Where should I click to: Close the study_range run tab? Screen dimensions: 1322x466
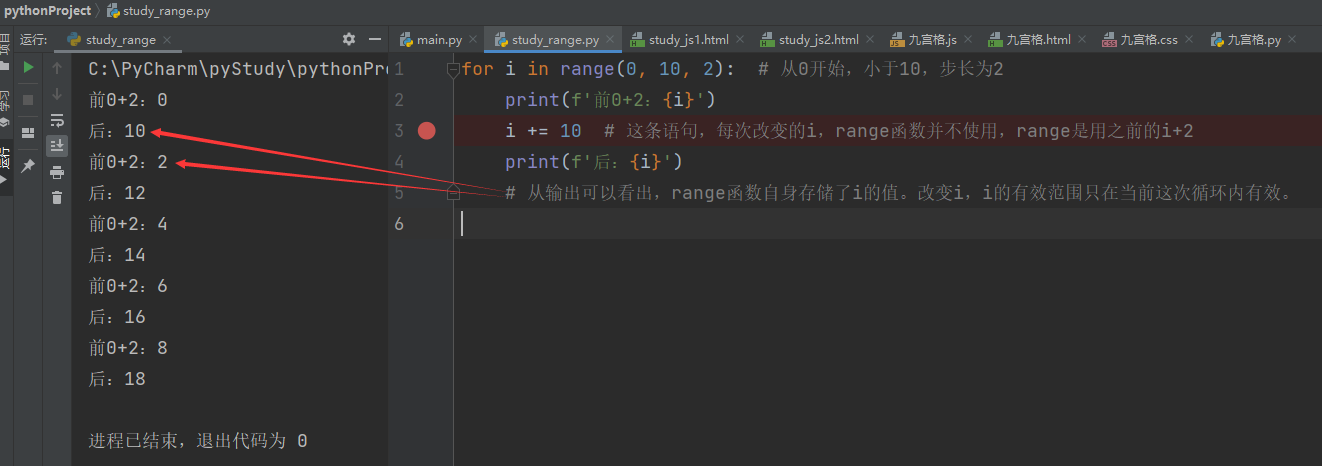pyautogui.click(x=167, y=40)
